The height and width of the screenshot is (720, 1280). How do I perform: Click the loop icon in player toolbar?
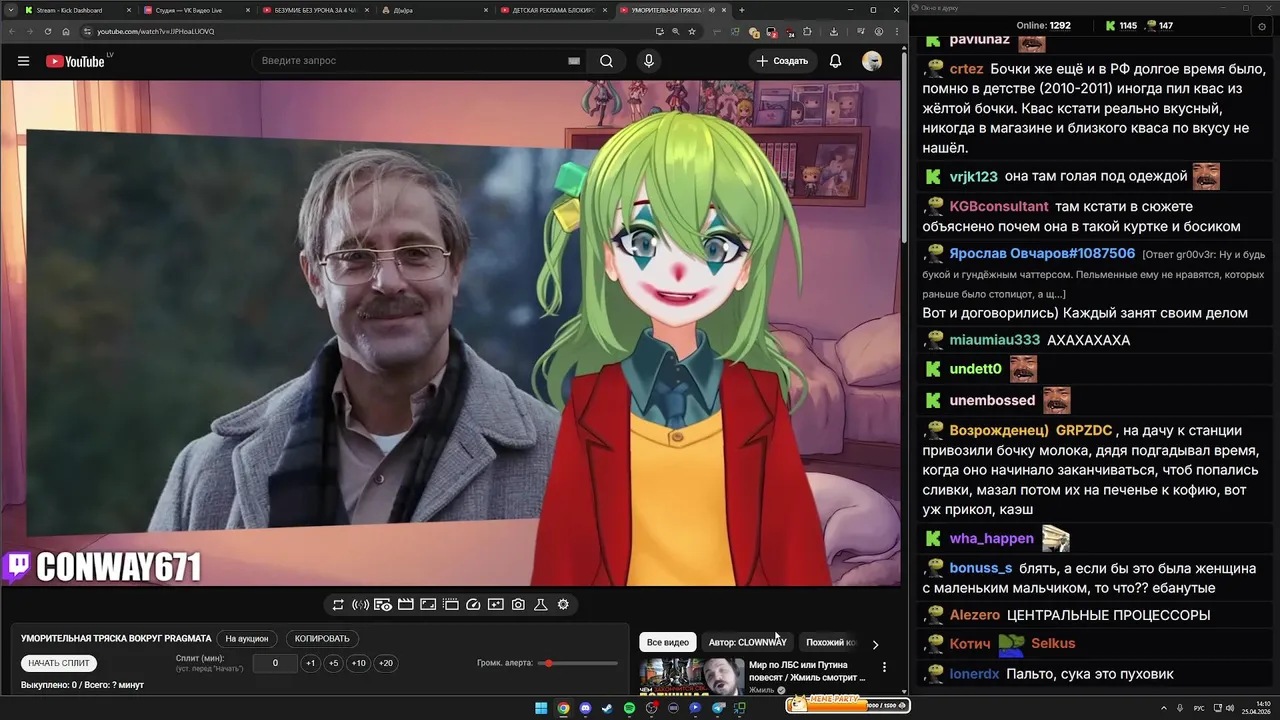[338, 604]
